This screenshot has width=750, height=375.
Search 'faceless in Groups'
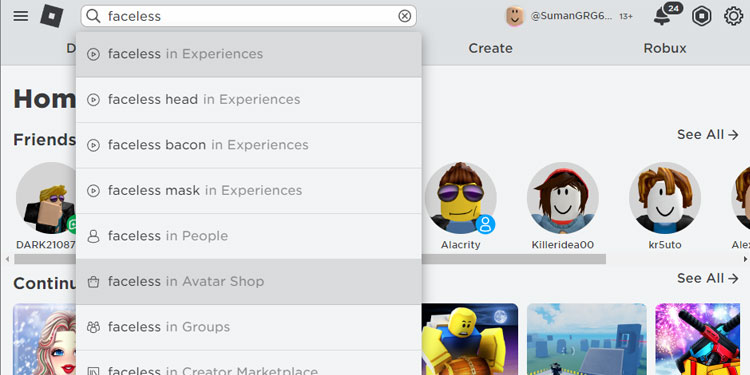pos(249,327)
